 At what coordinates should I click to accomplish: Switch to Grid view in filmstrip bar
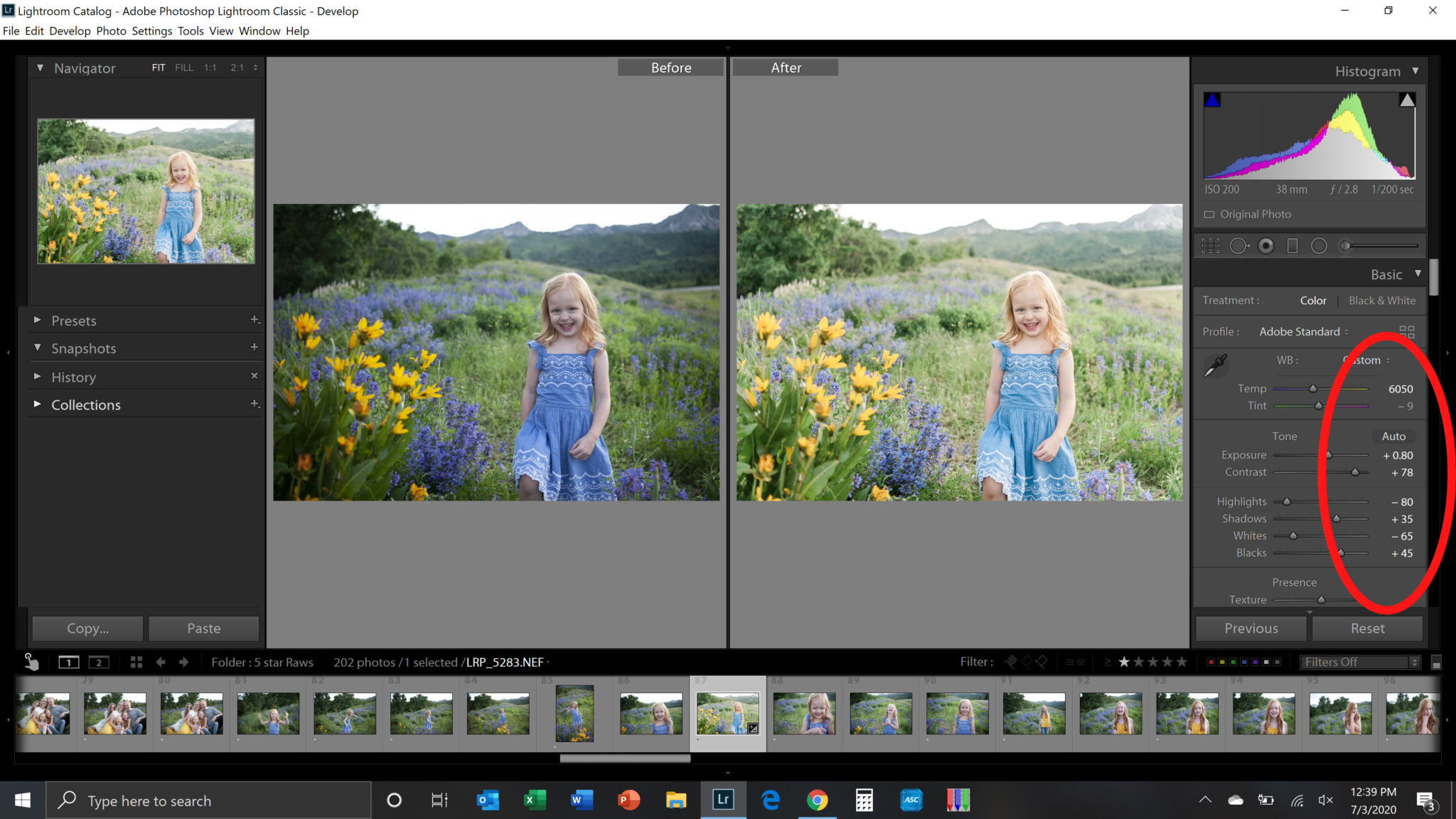tap(136, 662)
